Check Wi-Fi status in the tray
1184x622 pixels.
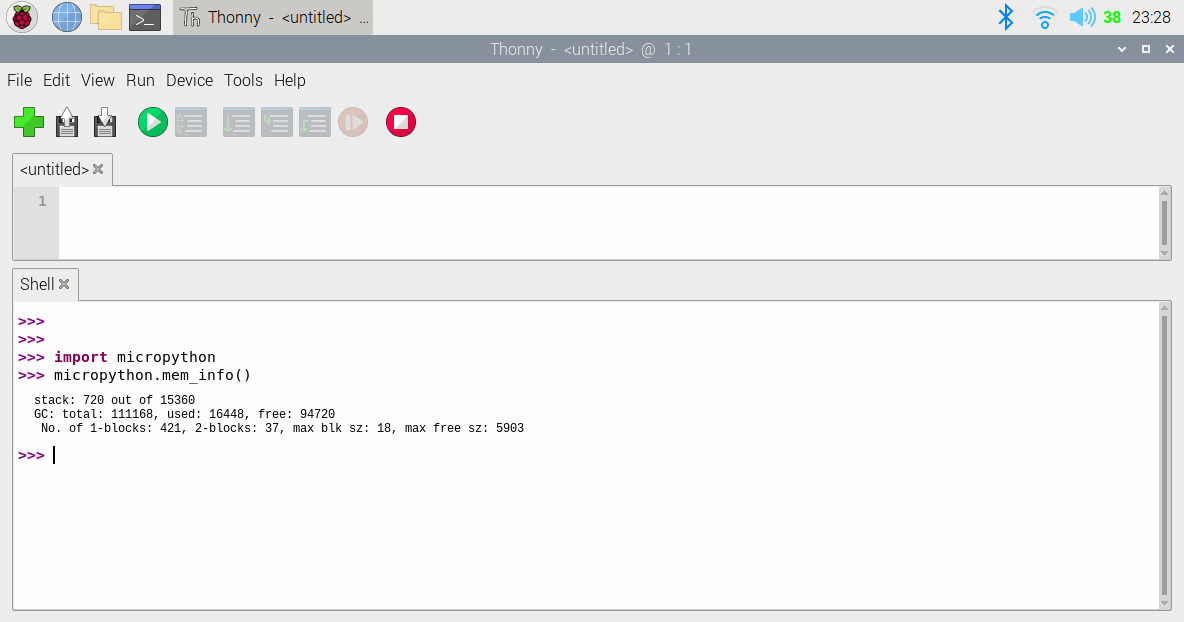pos(1043,16)
